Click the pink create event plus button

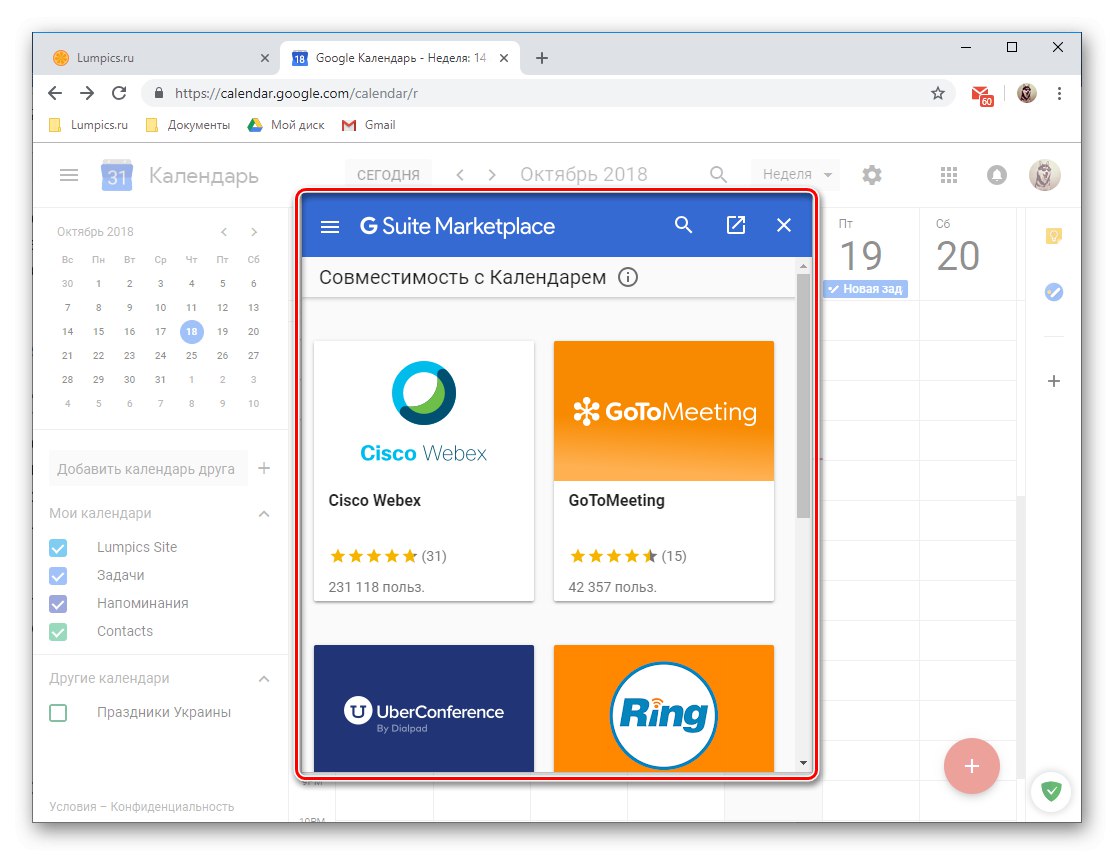coord(971,765)
